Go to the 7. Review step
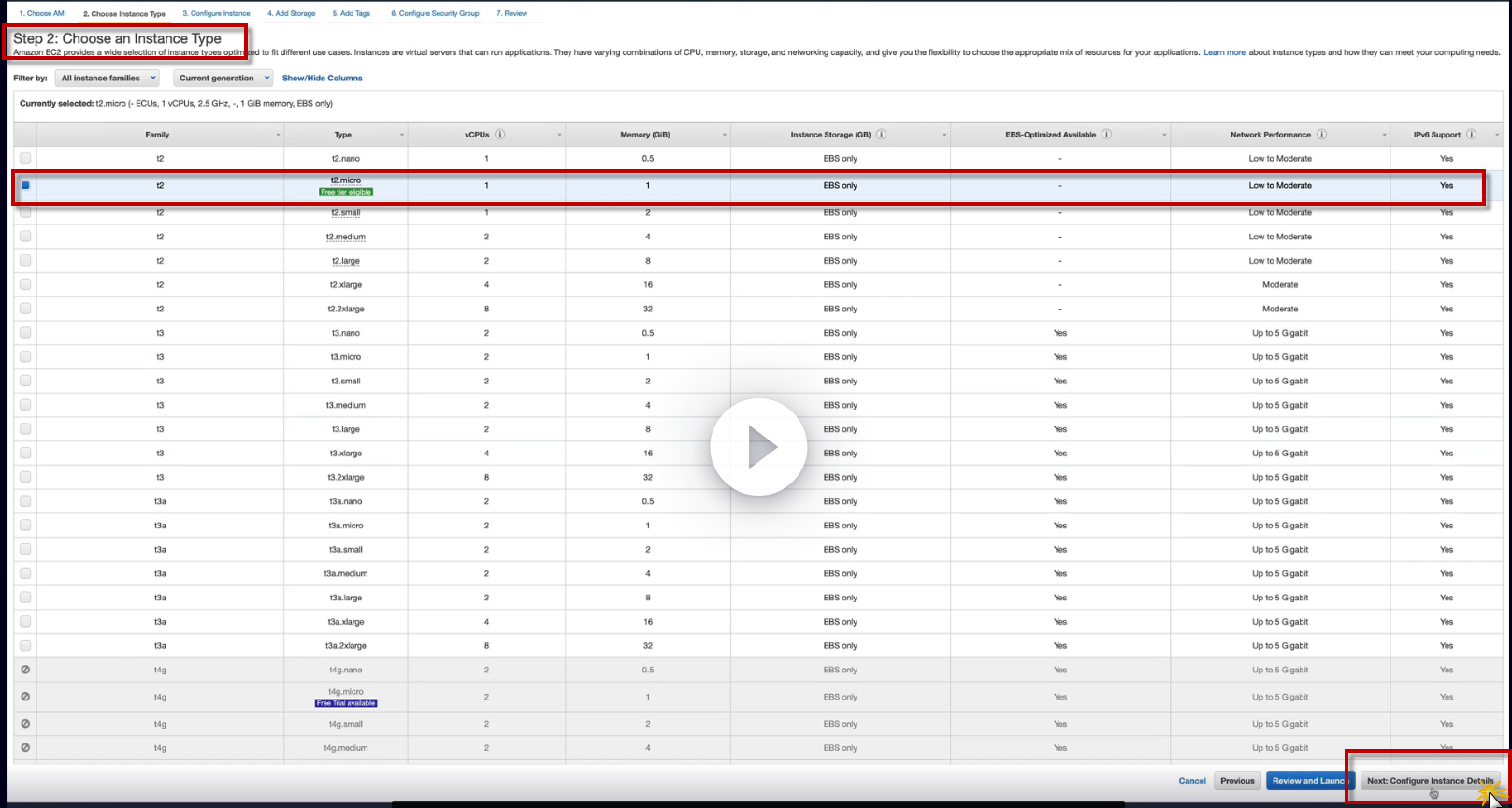 [x=512, y=13]
